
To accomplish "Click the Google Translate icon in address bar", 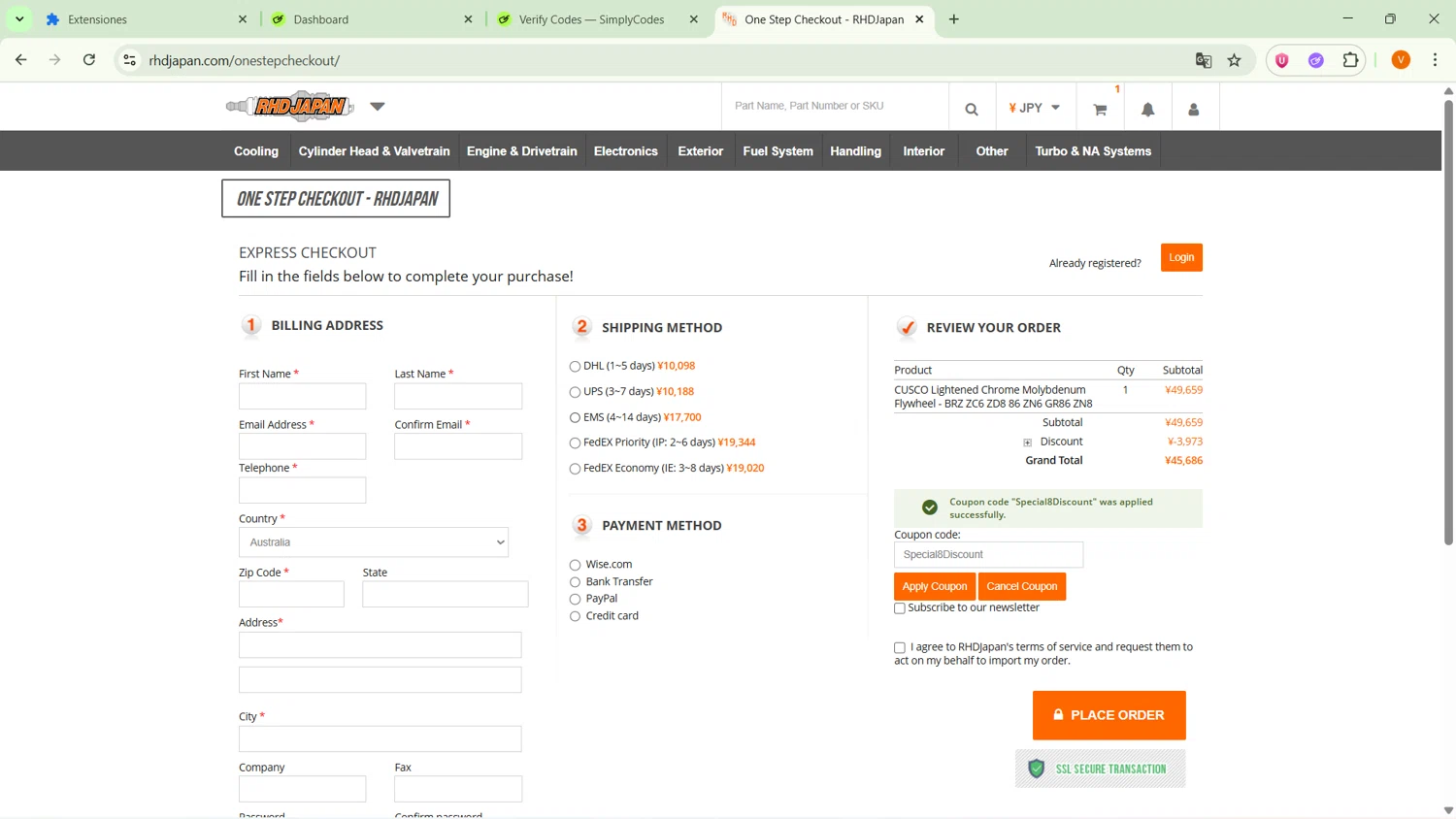I will point(1204,60).
